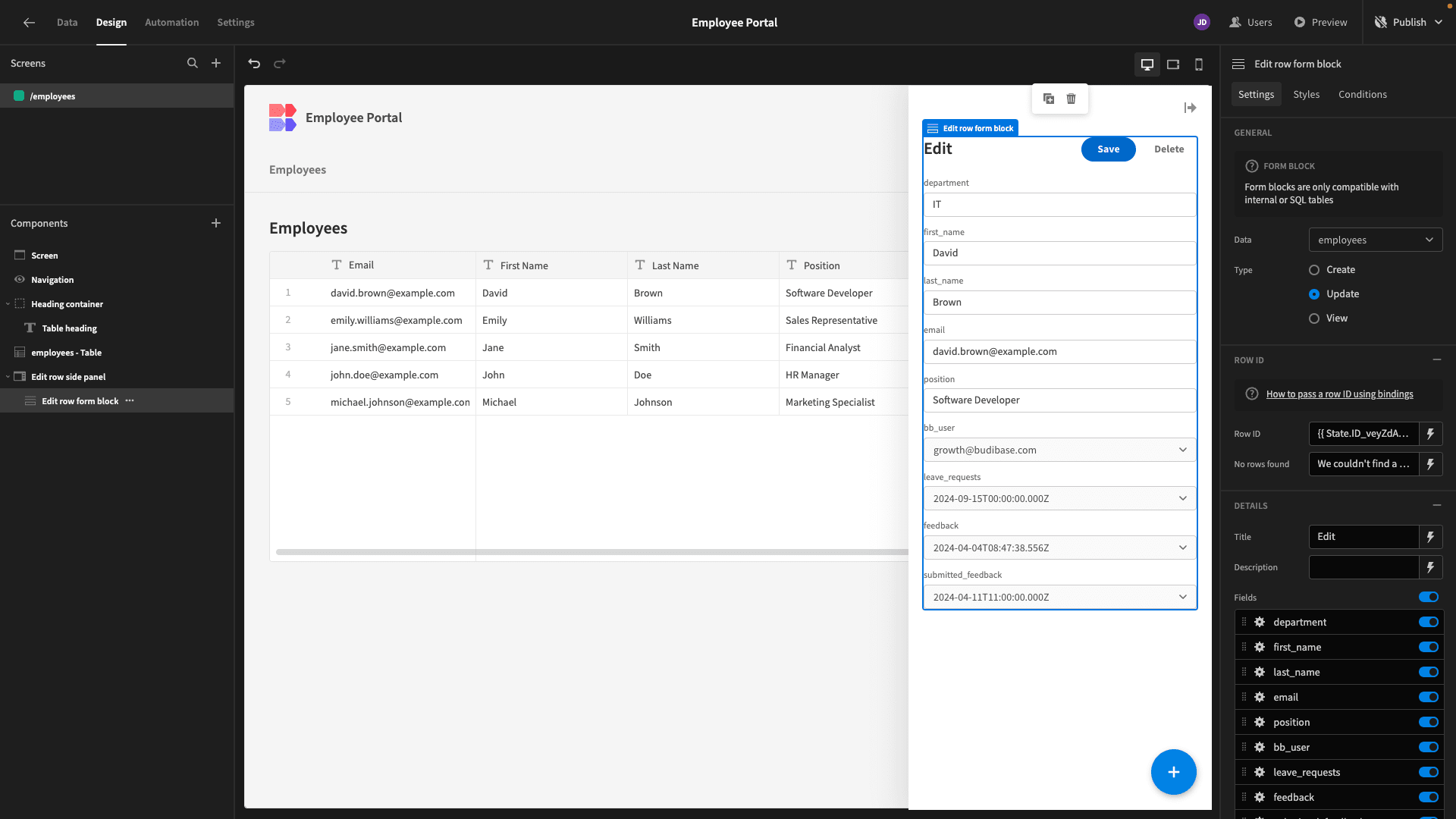
Task: Open No rows found bindings lightning icon
Action: coord(1430,464)
